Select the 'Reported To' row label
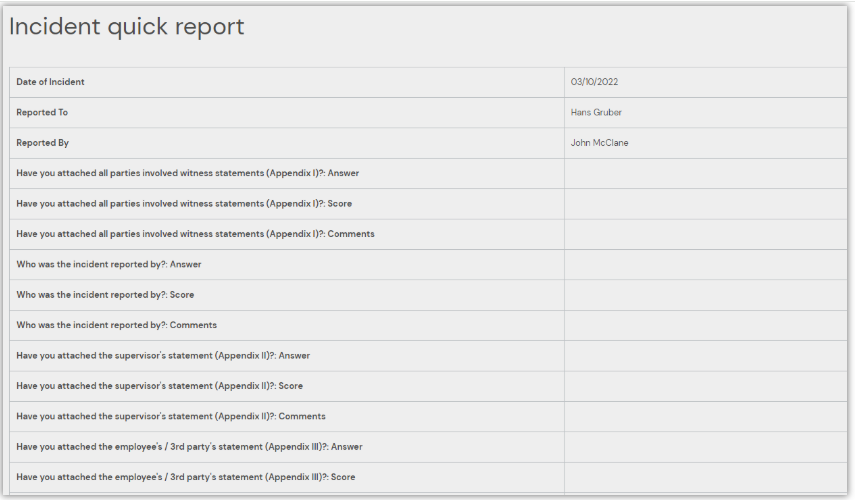 (x=42, y=113)
